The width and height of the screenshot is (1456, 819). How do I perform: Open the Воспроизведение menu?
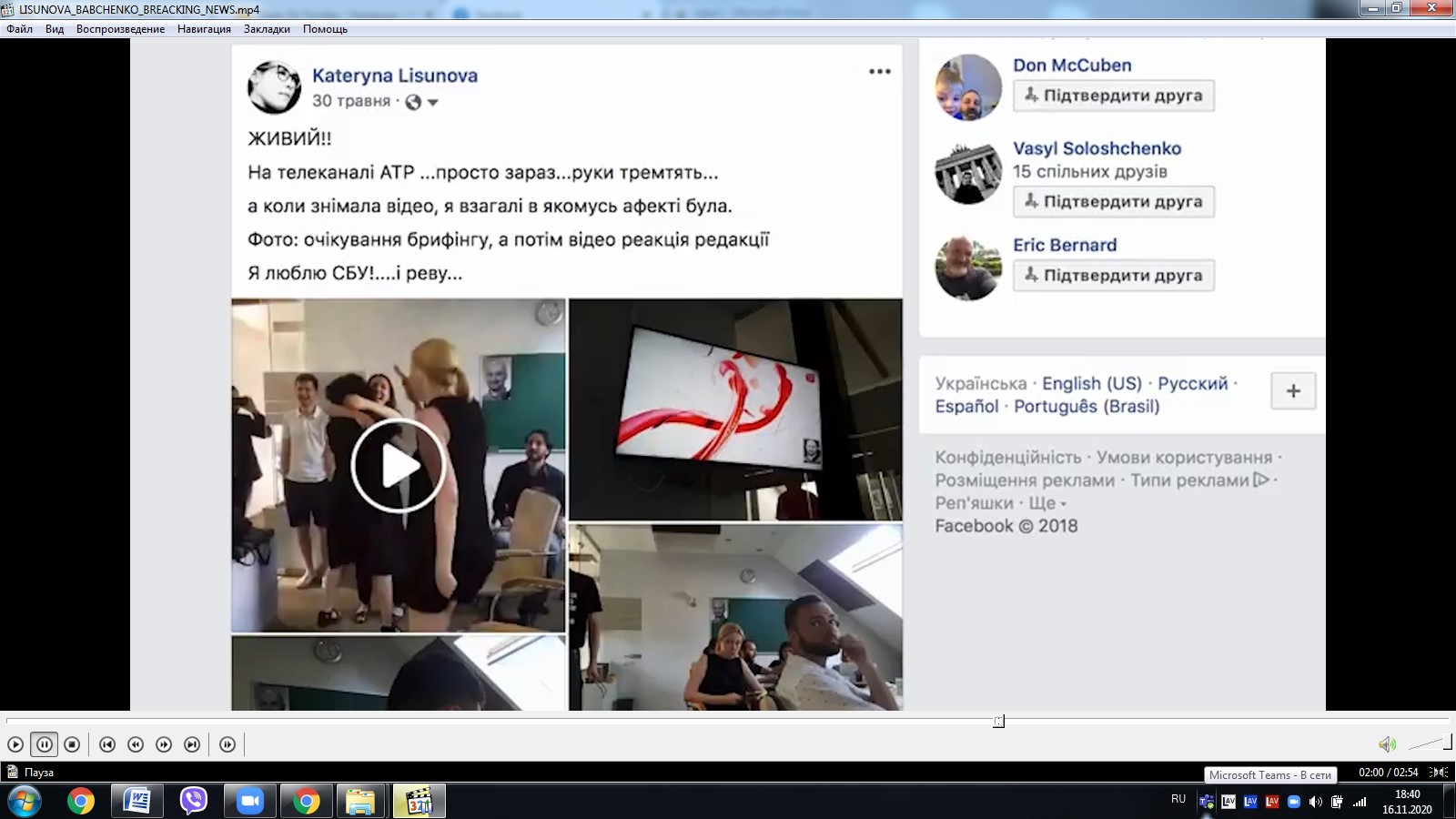point(120,29)
